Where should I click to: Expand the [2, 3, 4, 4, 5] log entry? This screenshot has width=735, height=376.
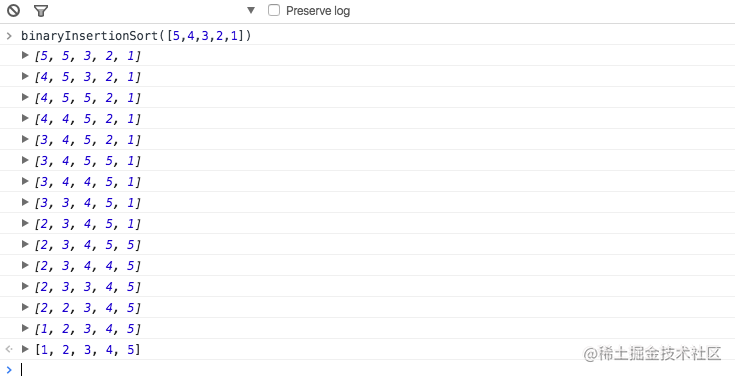click(x=25, y=265)
